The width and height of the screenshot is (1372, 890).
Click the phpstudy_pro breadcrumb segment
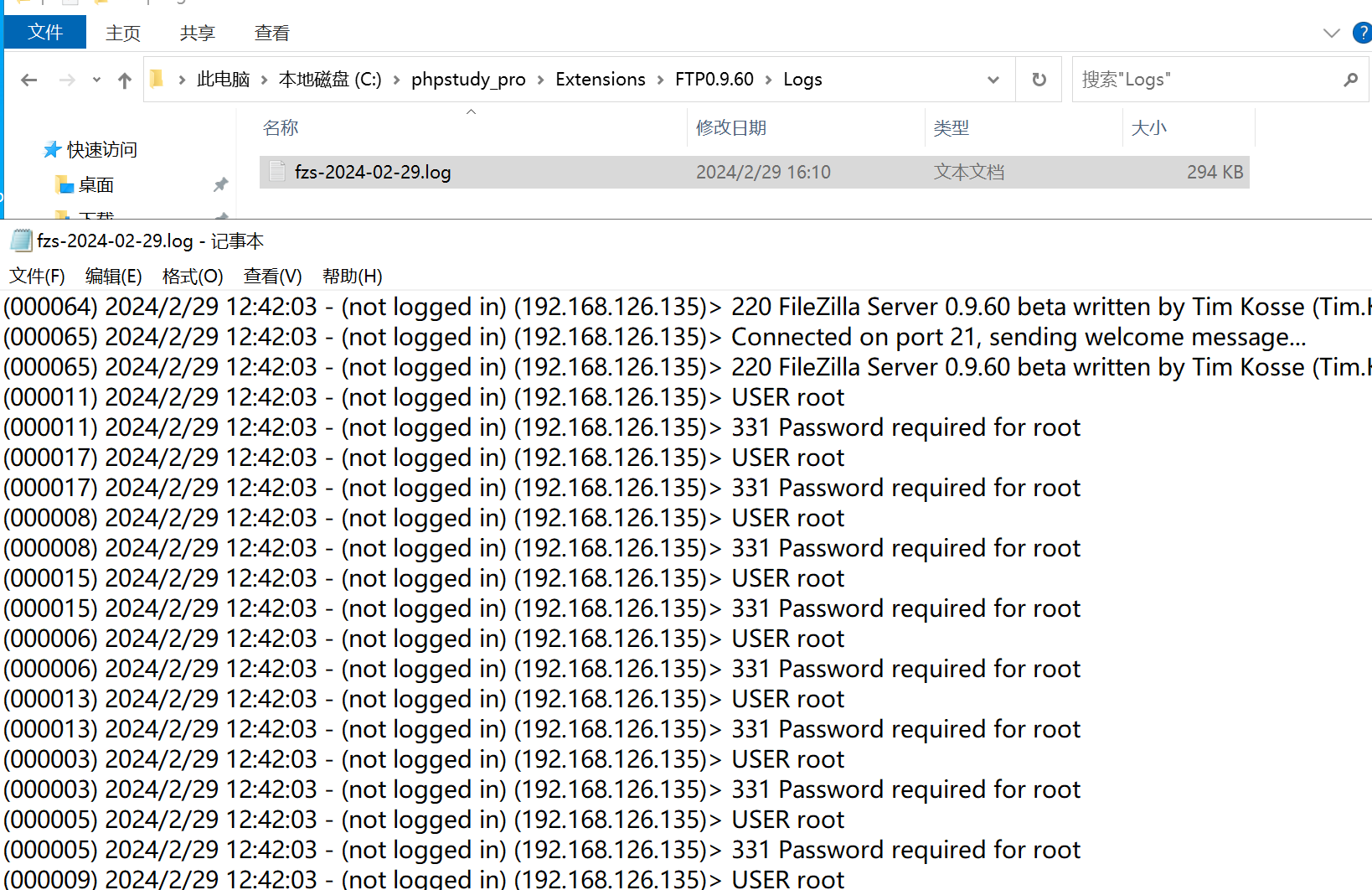[x=468, y=79]
